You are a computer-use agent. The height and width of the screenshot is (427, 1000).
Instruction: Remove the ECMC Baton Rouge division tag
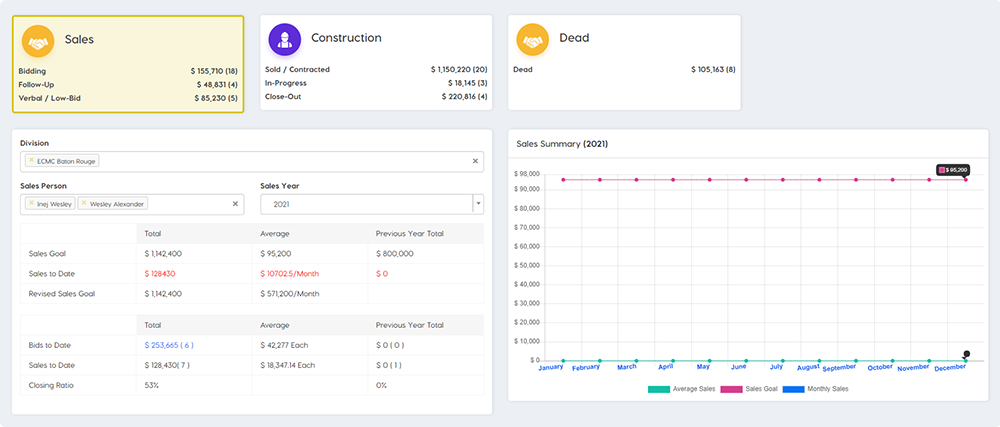tap(31, 161)
